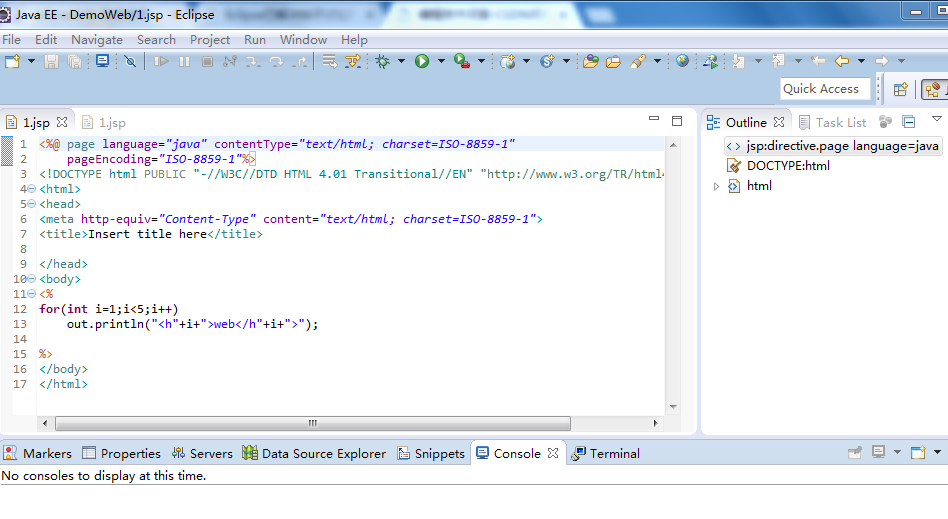Viewport: 948px width, 519px height.
Task: Open the Search menu
Action: pos(156,40)
